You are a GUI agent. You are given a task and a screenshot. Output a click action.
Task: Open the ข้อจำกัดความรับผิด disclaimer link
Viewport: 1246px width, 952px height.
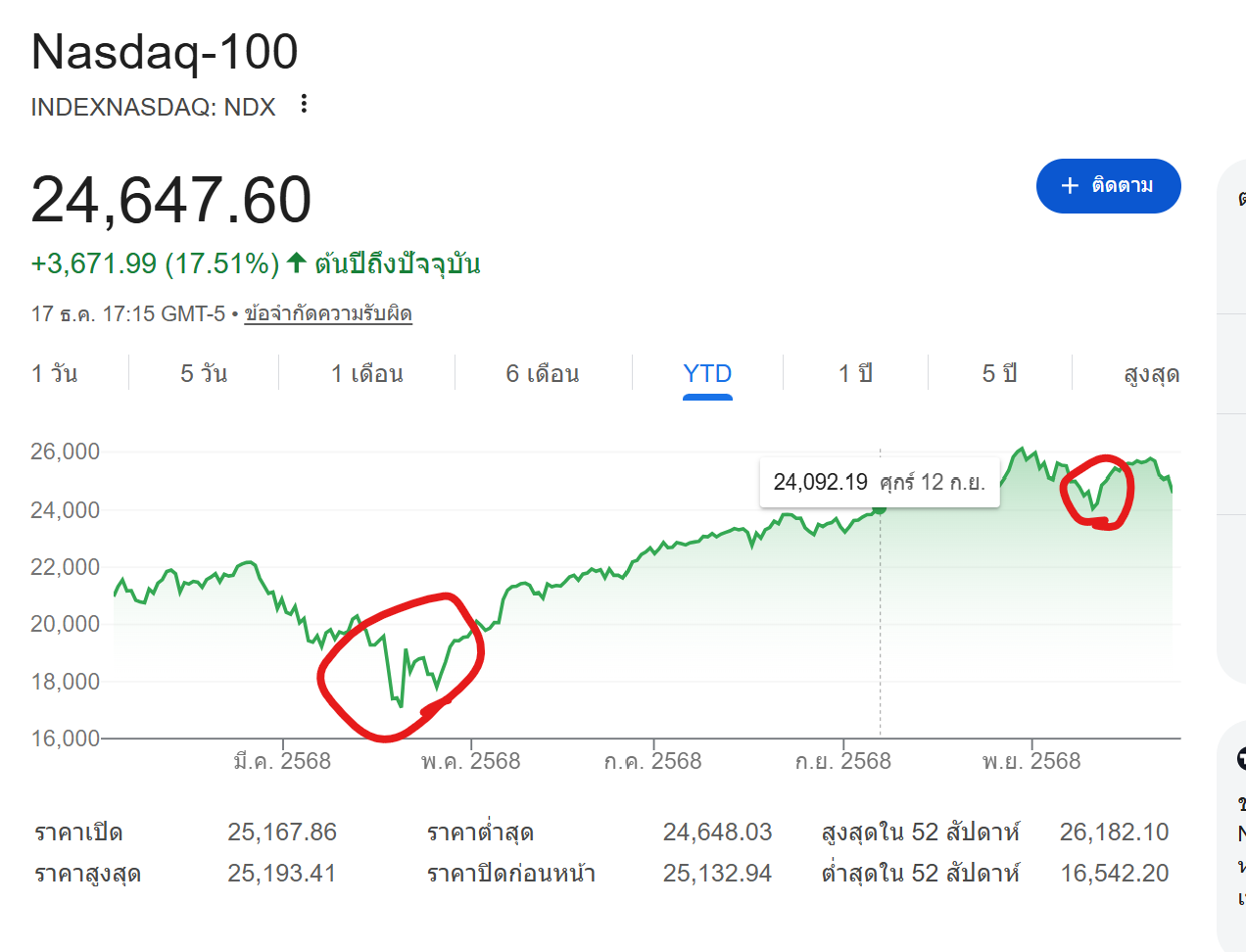click(328, 313)
